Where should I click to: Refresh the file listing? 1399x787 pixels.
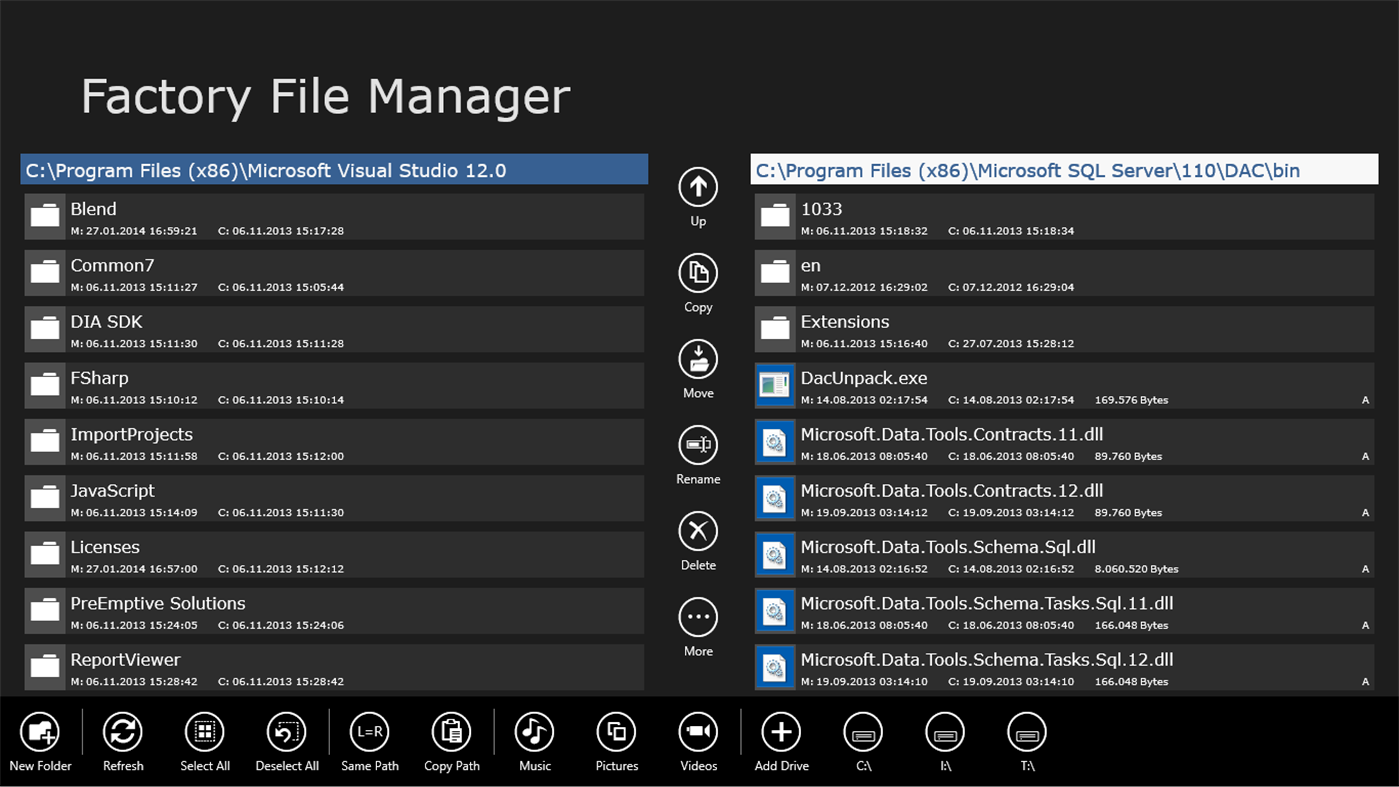point(123,732)
